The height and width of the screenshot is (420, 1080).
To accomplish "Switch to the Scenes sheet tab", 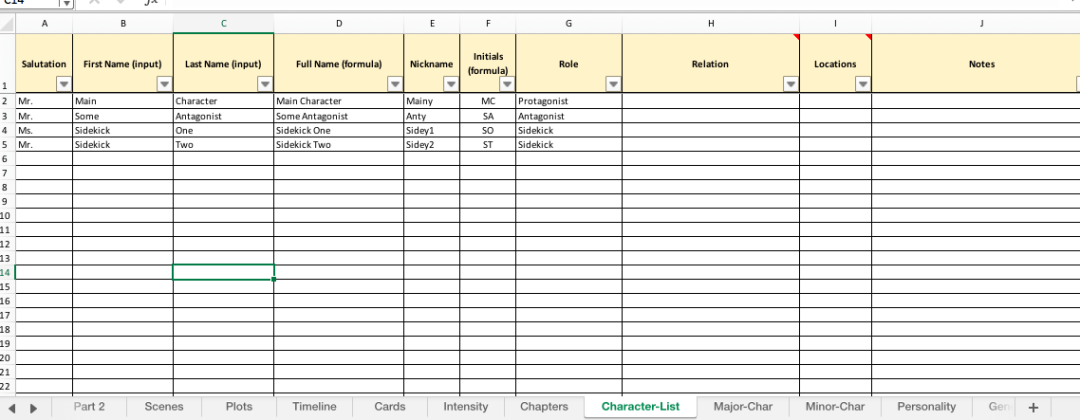I will [164, 406].
